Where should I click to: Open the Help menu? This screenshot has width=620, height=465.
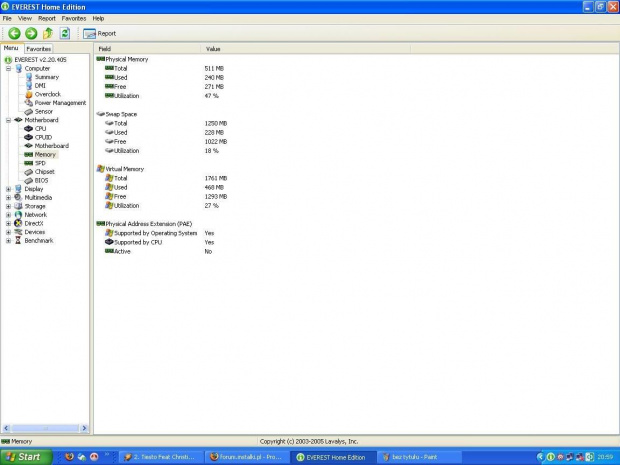98,18
